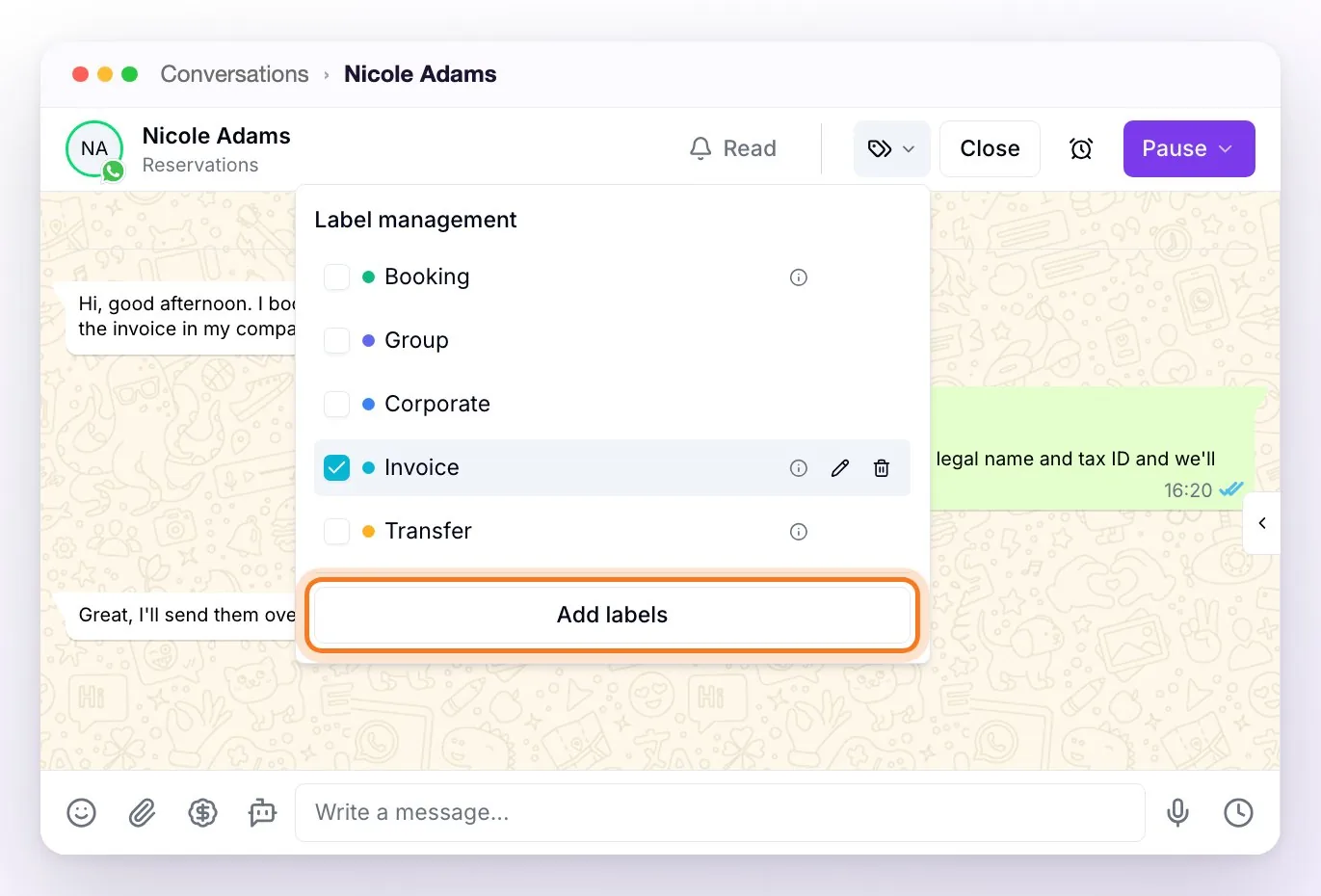Show info for the Invoice label
This screenshot has height=896, width=1321.
click(x=799, y=468)
